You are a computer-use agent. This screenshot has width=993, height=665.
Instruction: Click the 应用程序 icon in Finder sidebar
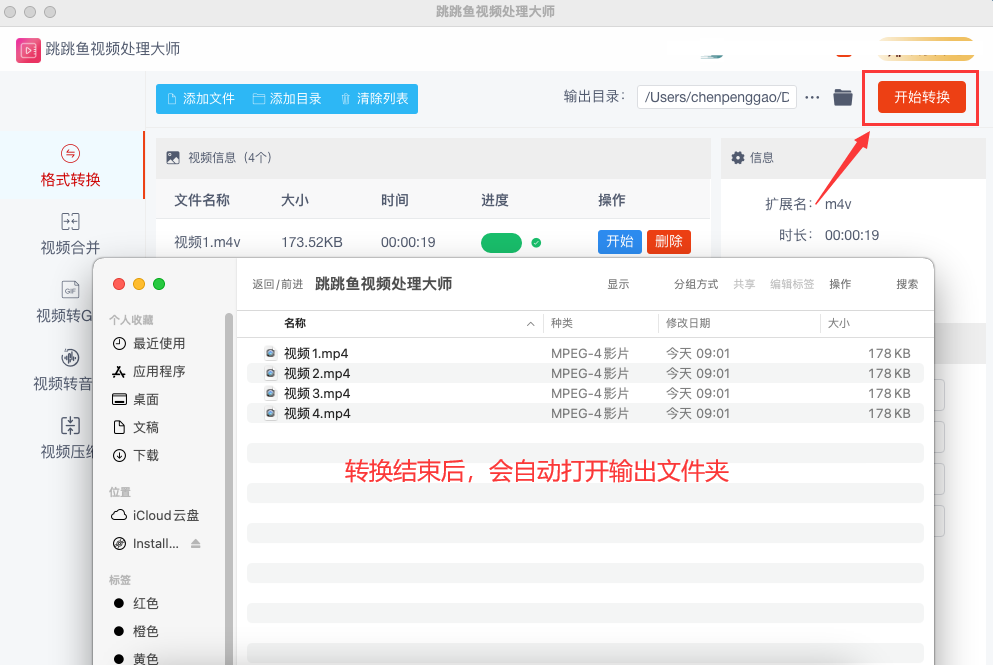(119, 371)
